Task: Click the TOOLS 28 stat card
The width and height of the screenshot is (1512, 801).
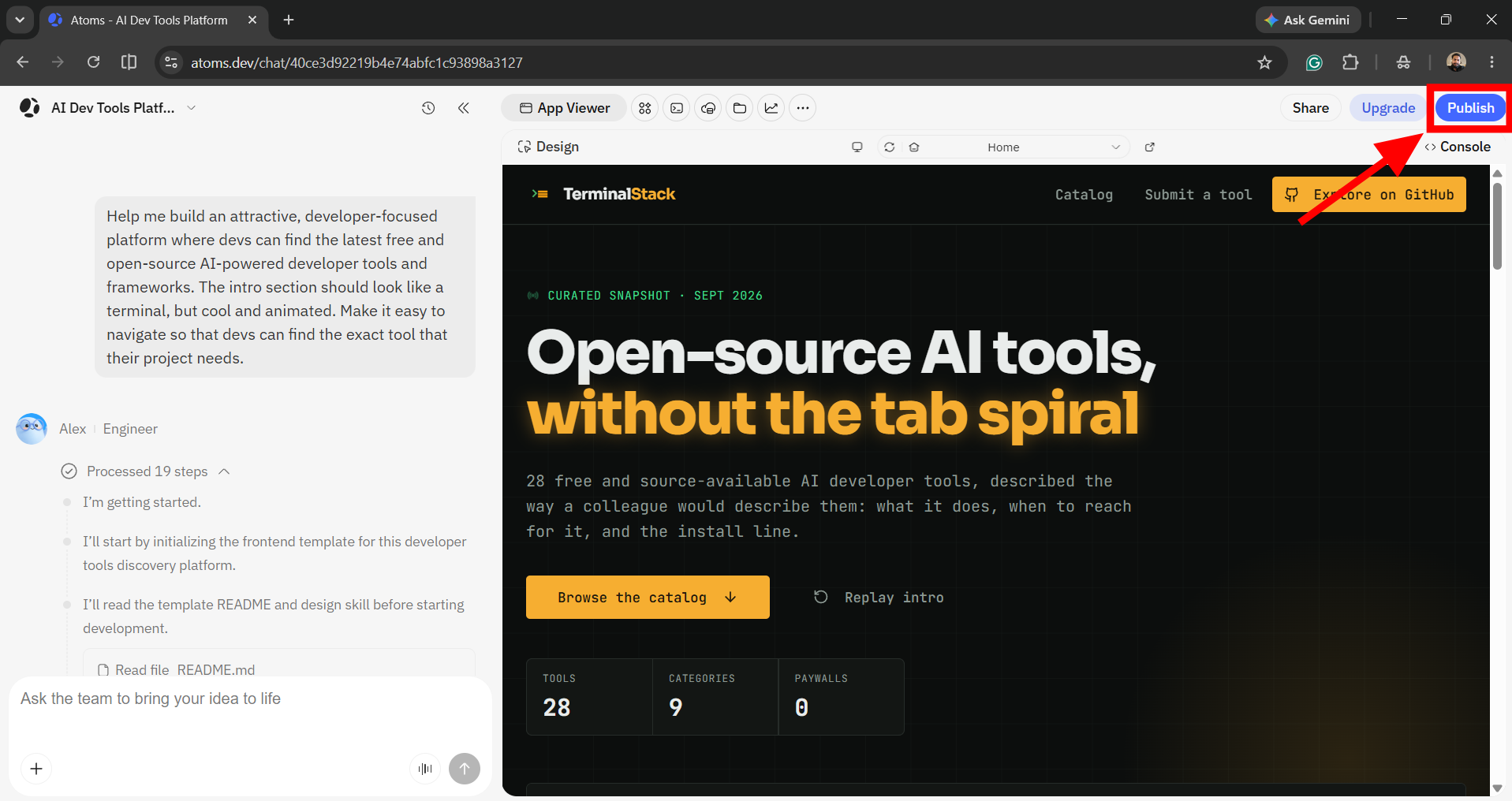Action: point(589,697)
